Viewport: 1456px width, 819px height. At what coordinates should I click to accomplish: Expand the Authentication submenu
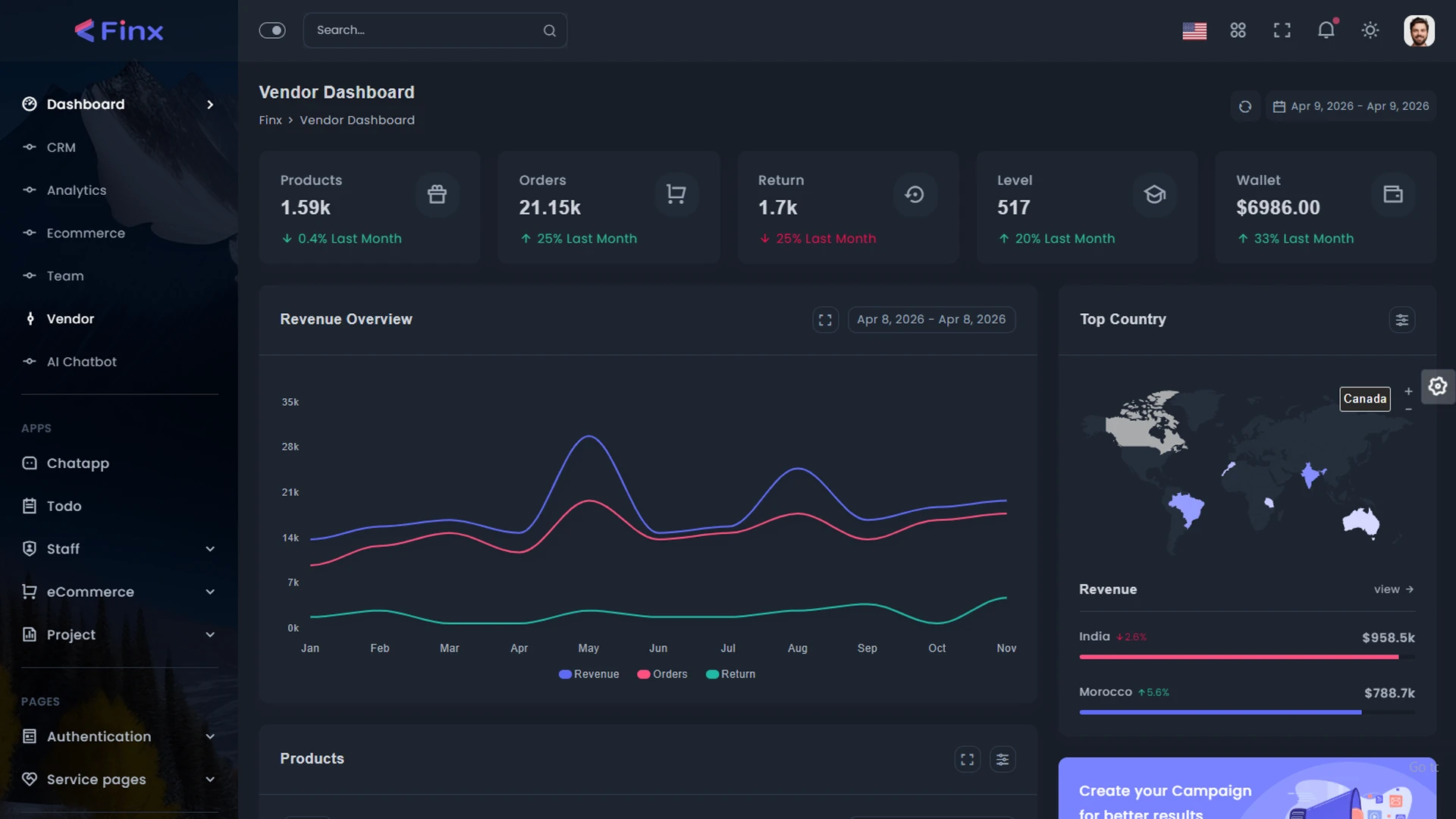tap(119, 736)
